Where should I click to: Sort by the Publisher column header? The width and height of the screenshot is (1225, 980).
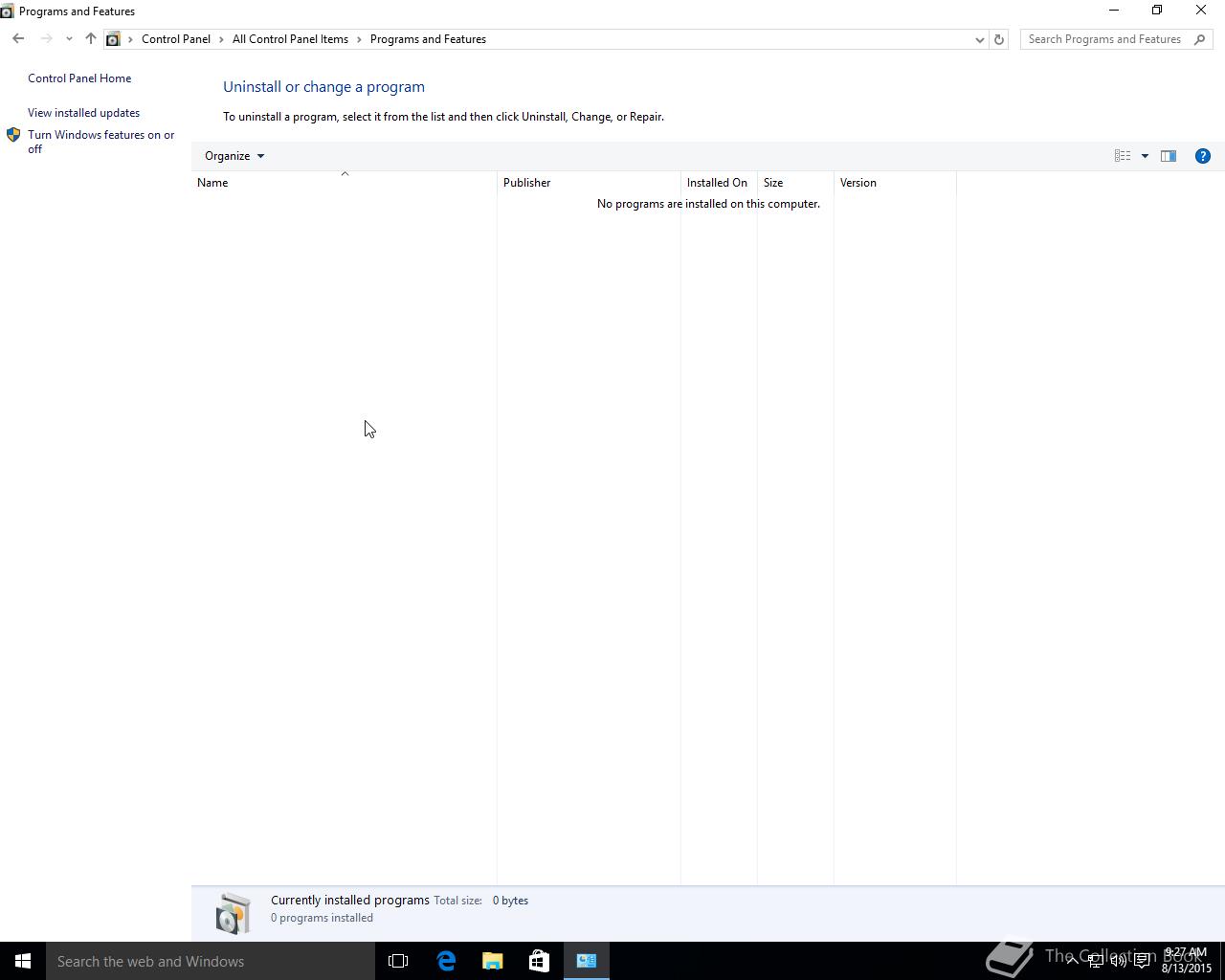(589, 183)
